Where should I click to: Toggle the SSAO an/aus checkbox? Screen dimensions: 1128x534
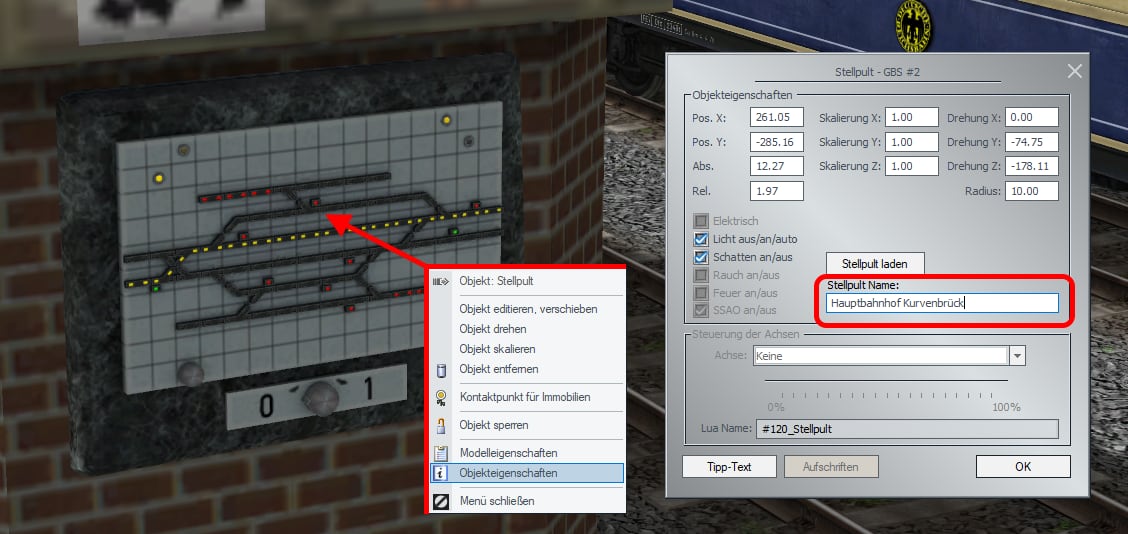(701, 311)
